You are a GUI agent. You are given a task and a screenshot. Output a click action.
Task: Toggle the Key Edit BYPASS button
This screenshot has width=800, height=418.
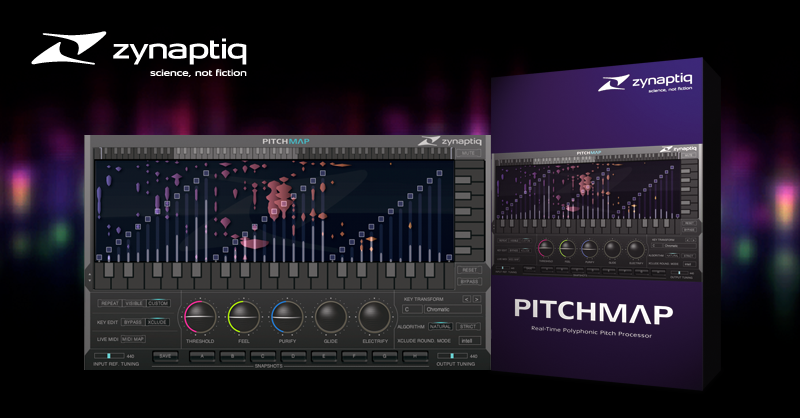[133, 322]
